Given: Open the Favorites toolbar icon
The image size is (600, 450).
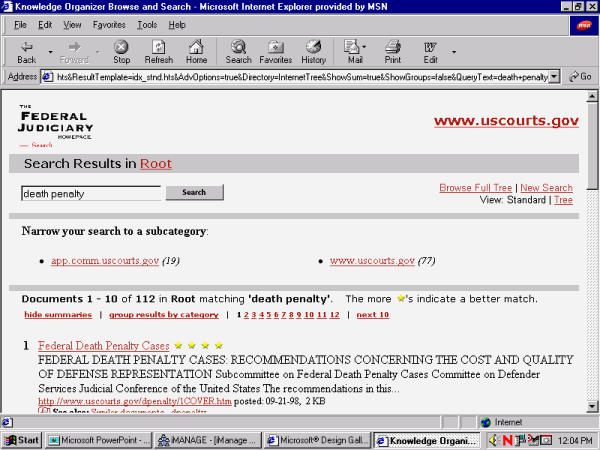Looking at the screenshot, I should point(275,50).
